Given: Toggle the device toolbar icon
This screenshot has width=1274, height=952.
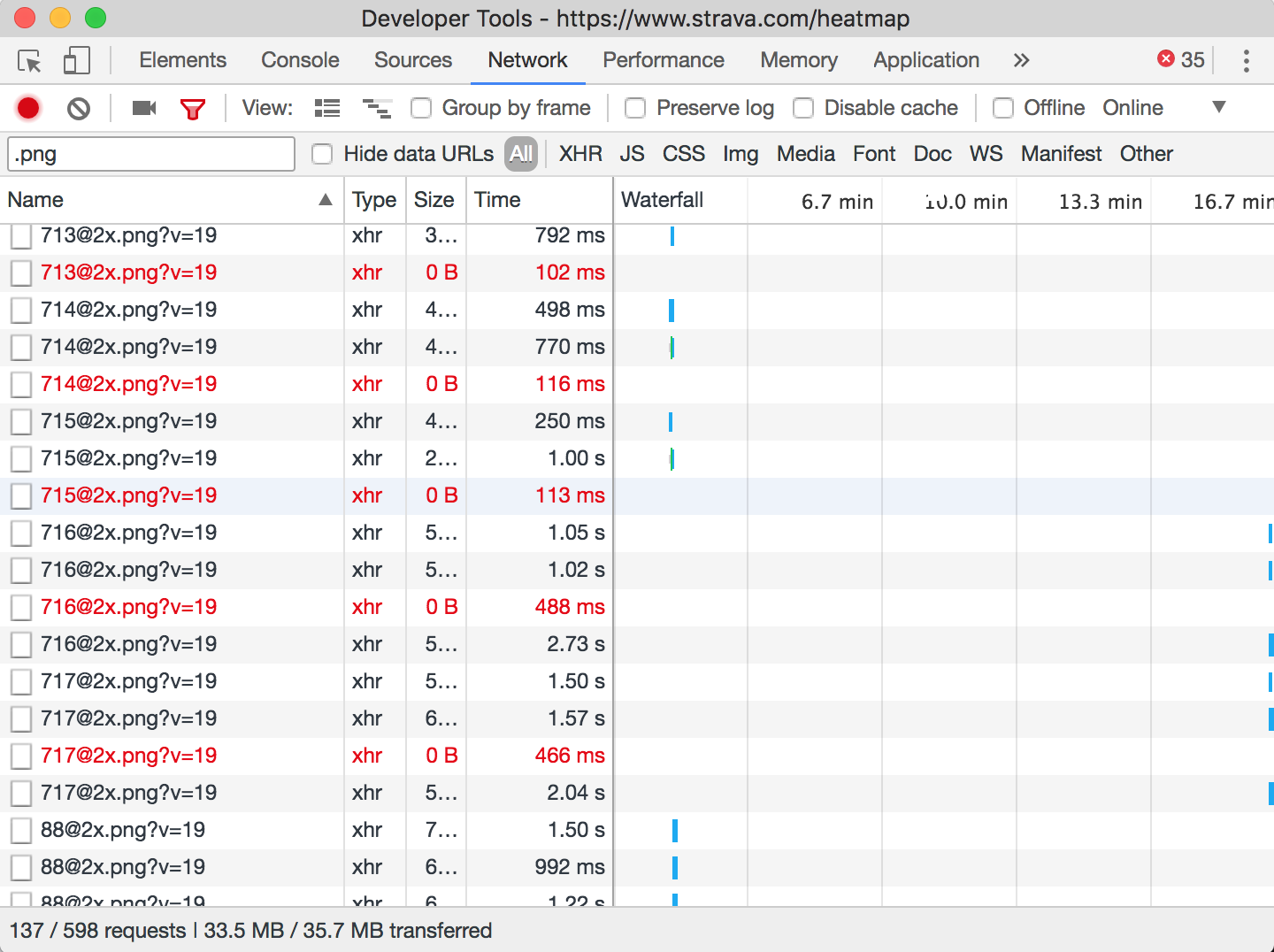Looking at the screenshot, I should 77,61.
